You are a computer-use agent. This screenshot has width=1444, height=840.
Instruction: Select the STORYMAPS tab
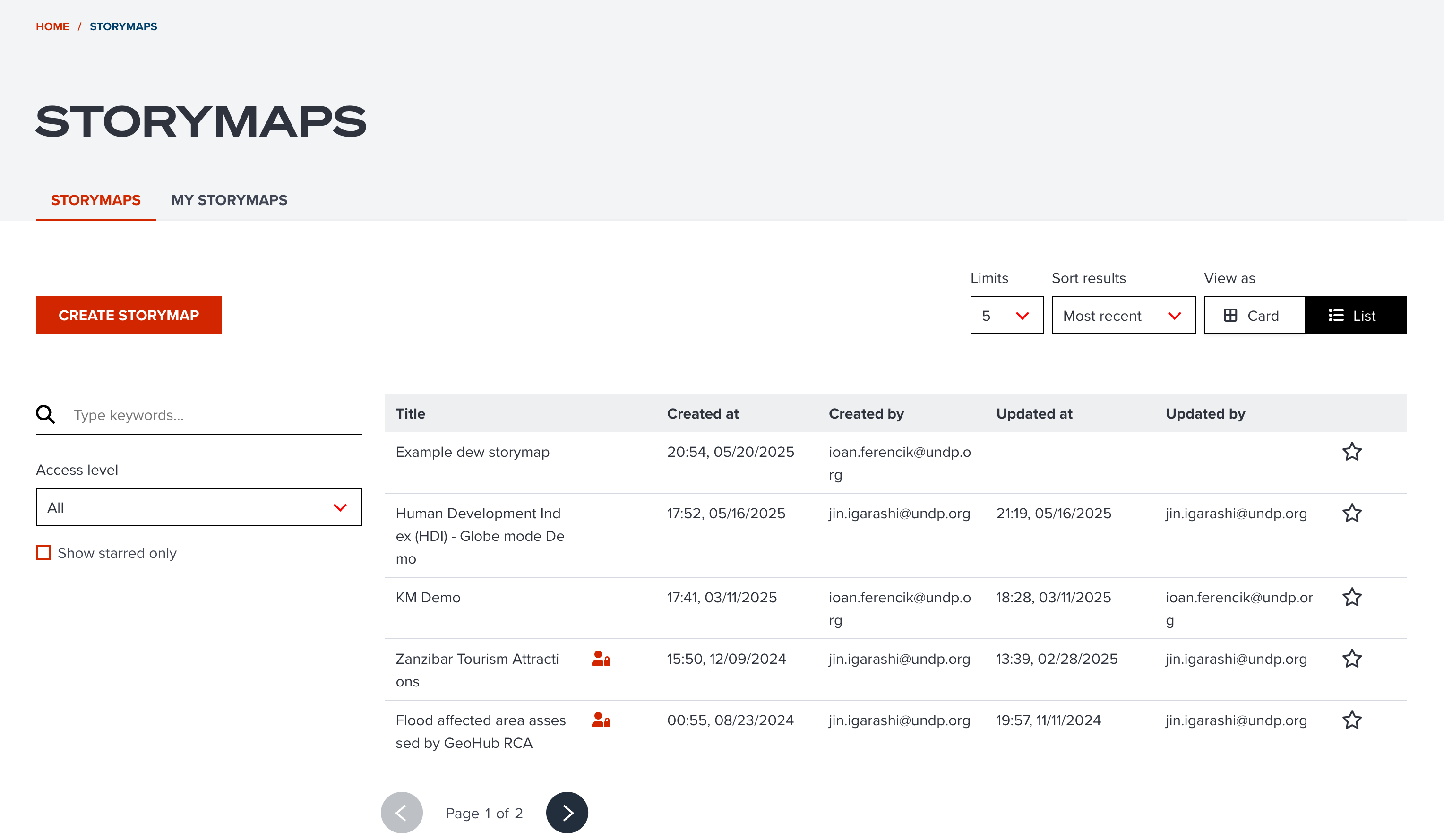(x=95, y=200)
